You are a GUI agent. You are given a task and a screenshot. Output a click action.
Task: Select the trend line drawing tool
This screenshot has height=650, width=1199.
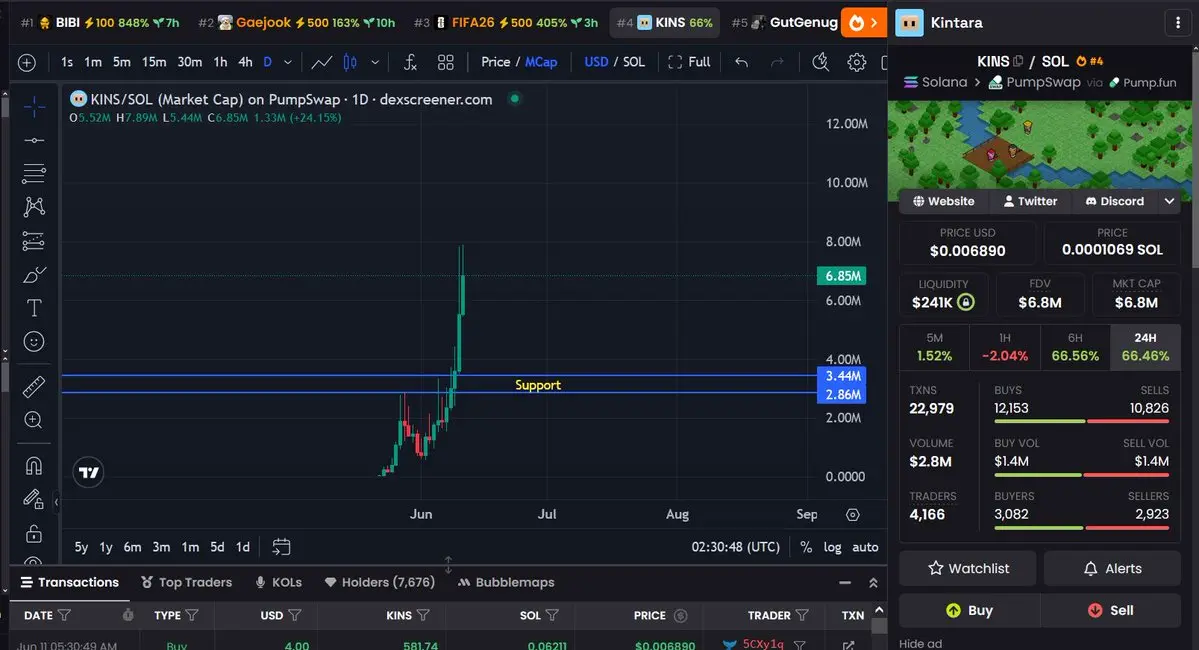[34, 141]
